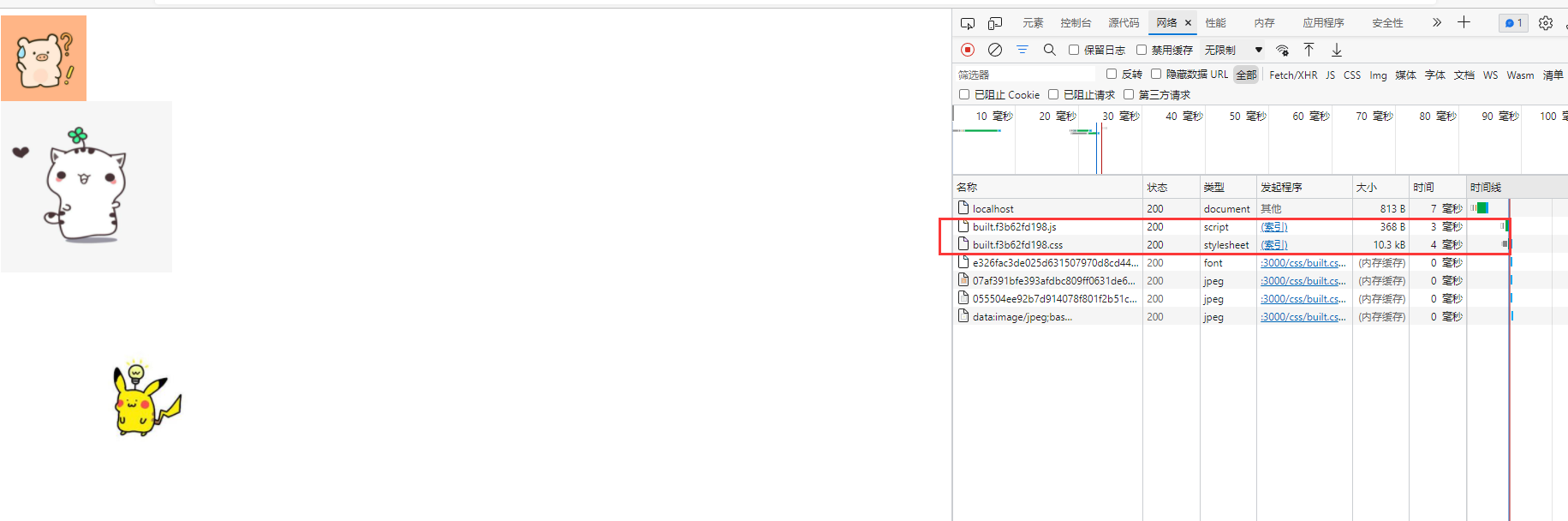Enable 保留日志 checkbox
1568x521 pixels.
(1074, 50)
